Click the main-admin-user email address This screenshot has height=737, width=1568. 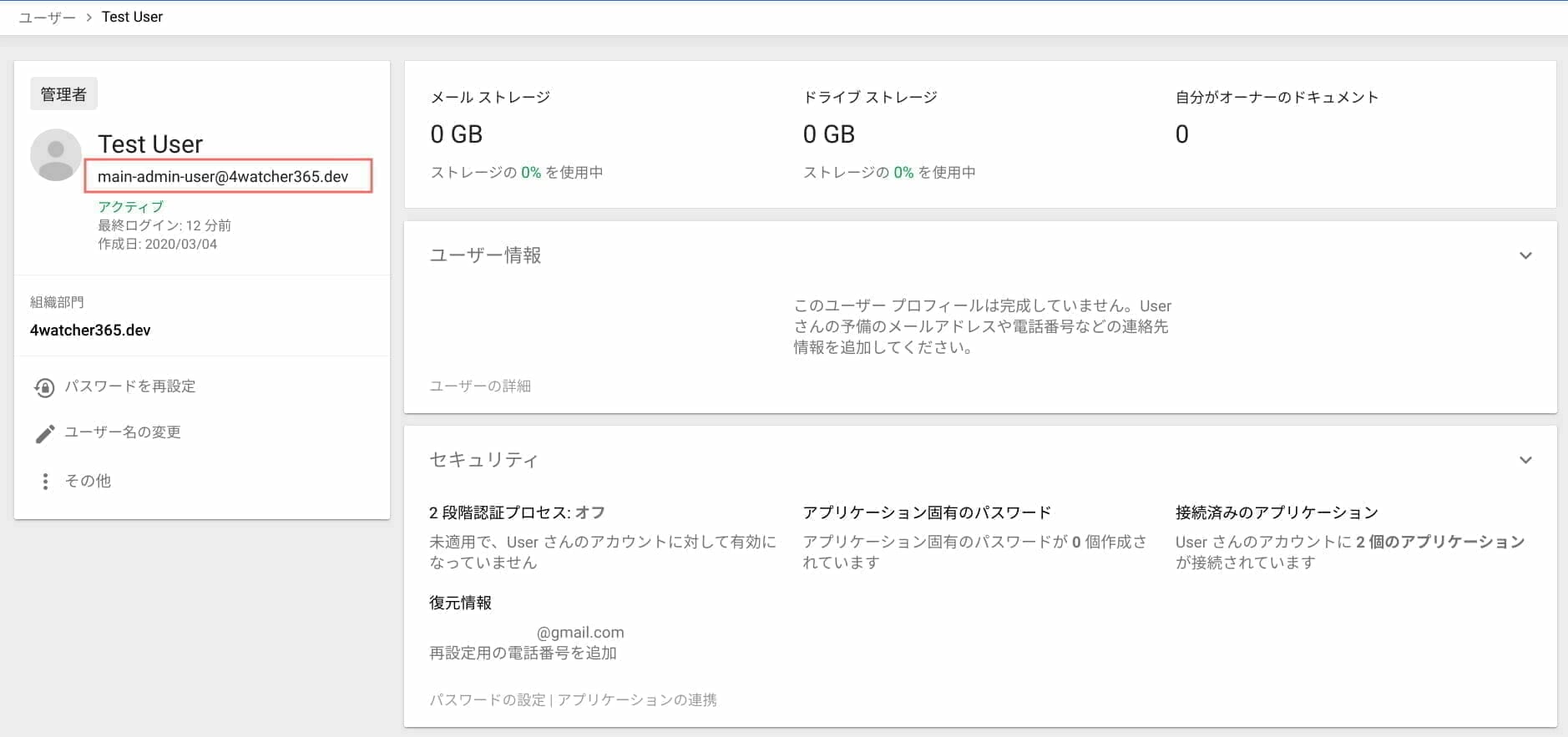(223, 176)
